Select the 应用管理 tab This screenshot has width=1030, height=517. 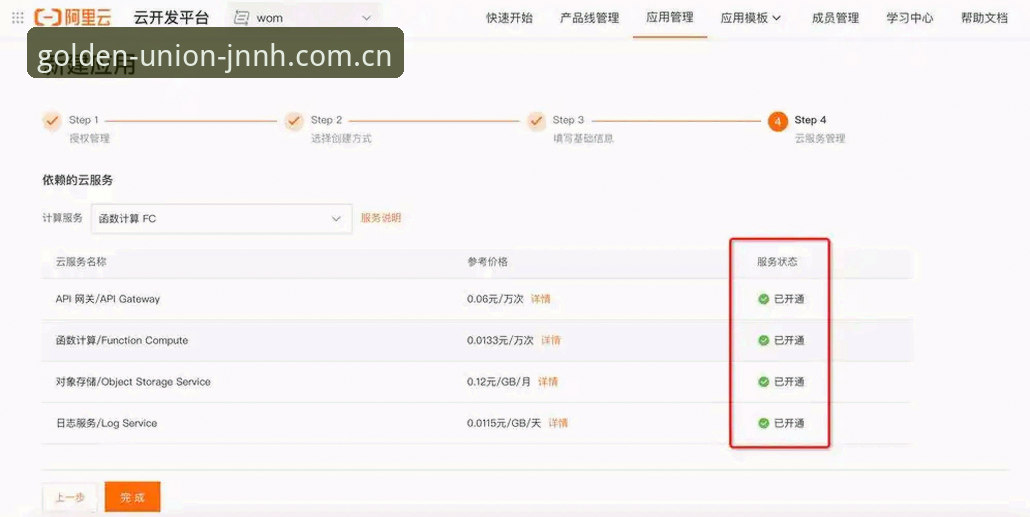coord(669,18)
